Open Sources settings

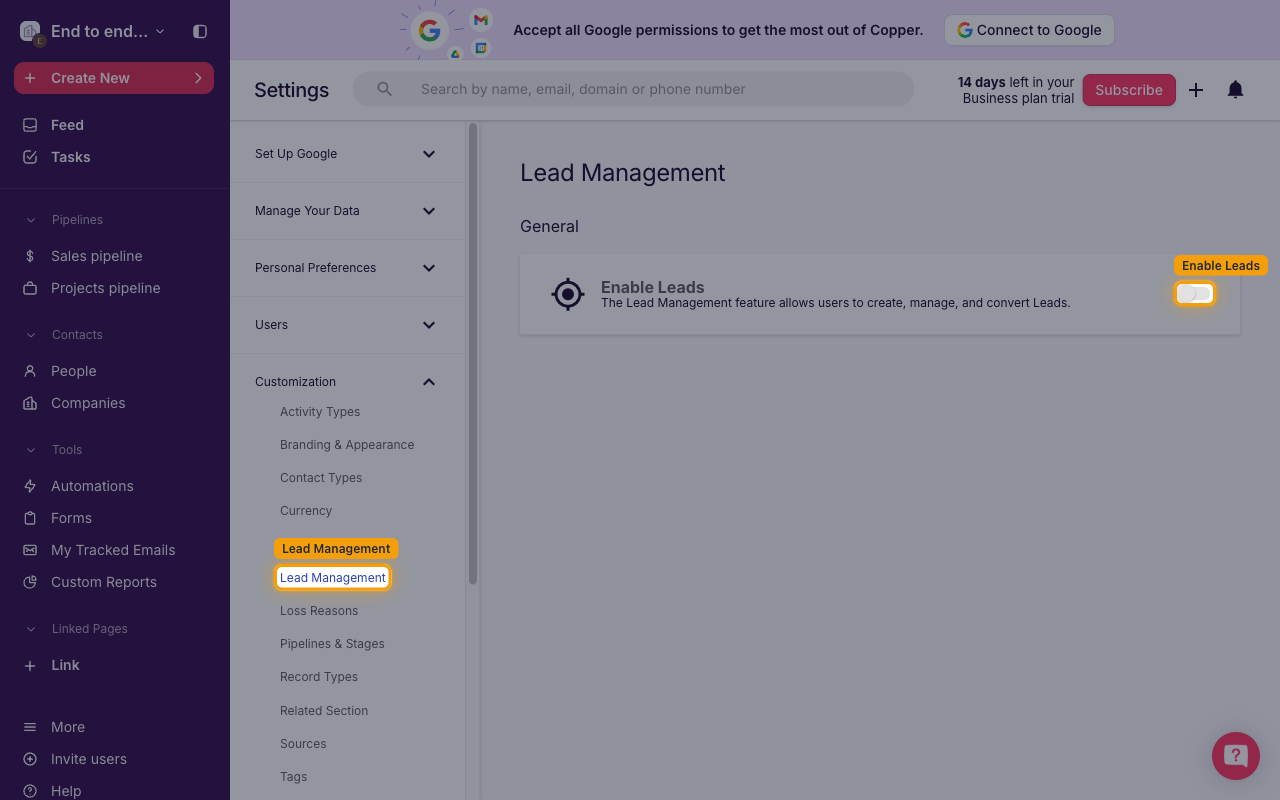(x=303, y=744)
